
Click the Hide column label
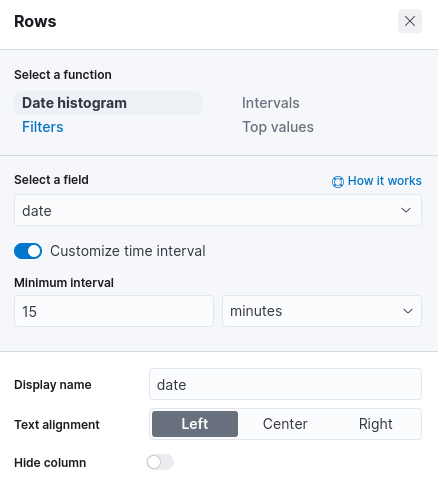[x=50, y=463]
